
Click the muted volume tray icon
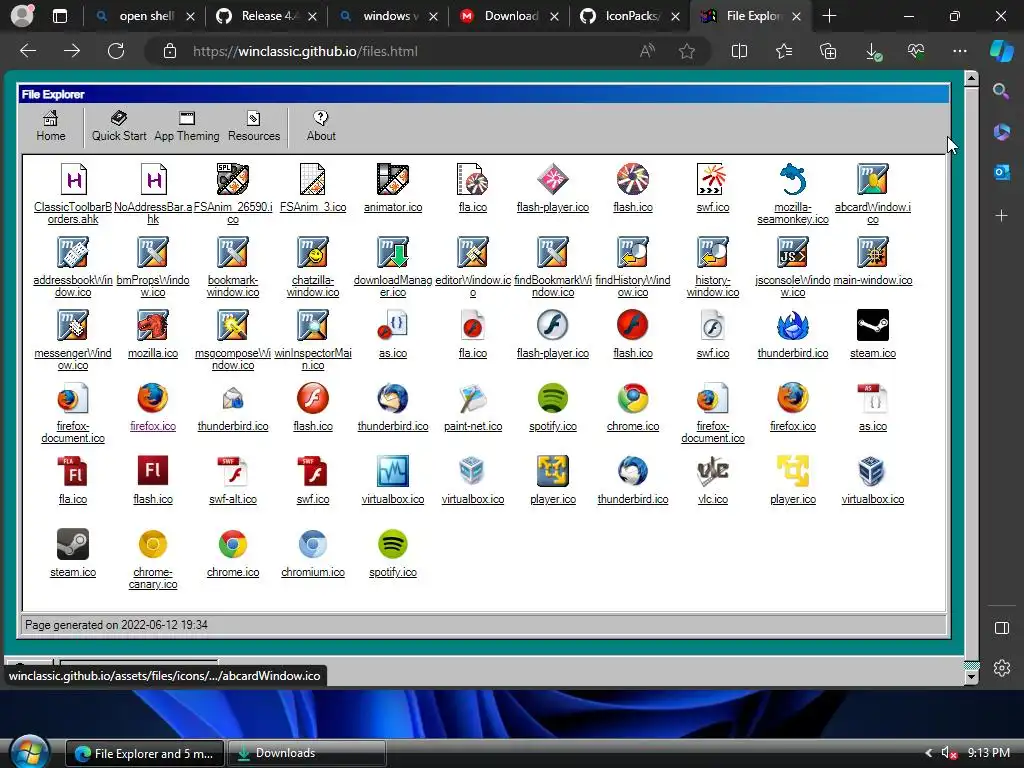(x=948, y=753)
